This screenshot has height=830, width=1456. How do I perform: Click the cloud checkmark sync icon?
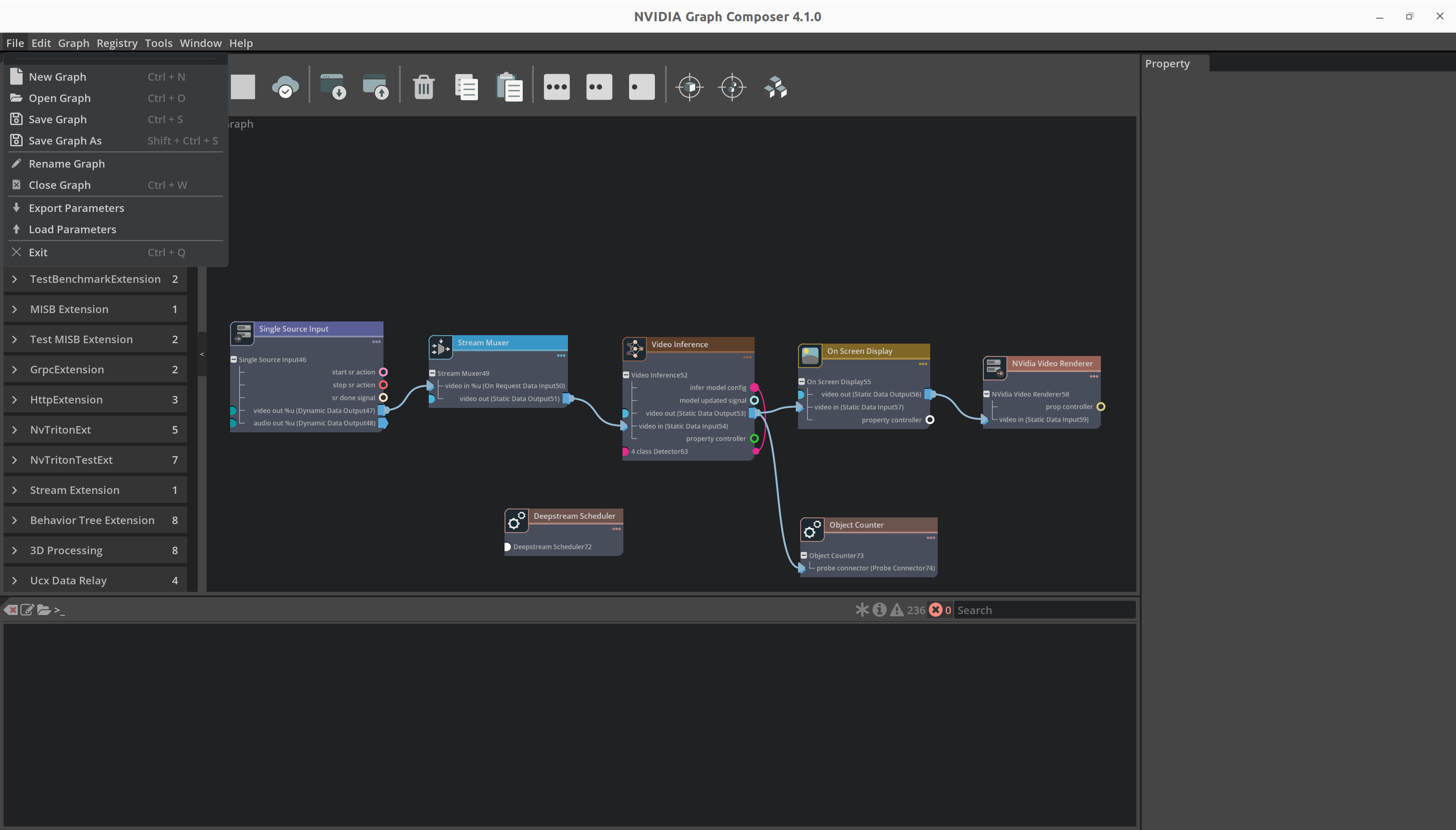click(x=286, y=87)
